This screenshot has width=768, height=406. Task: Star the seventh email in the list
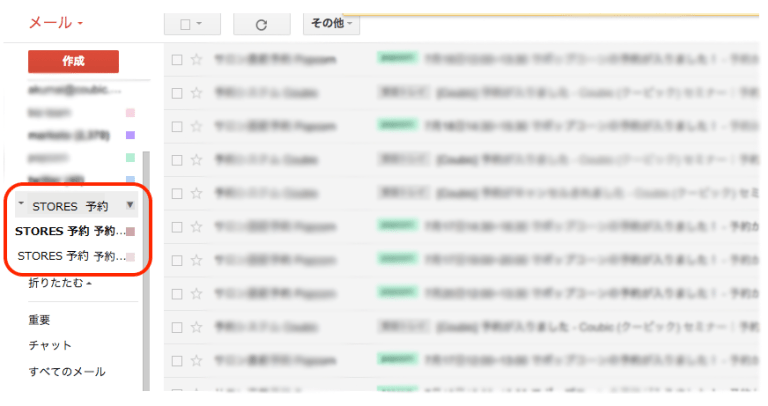(196, 260)
